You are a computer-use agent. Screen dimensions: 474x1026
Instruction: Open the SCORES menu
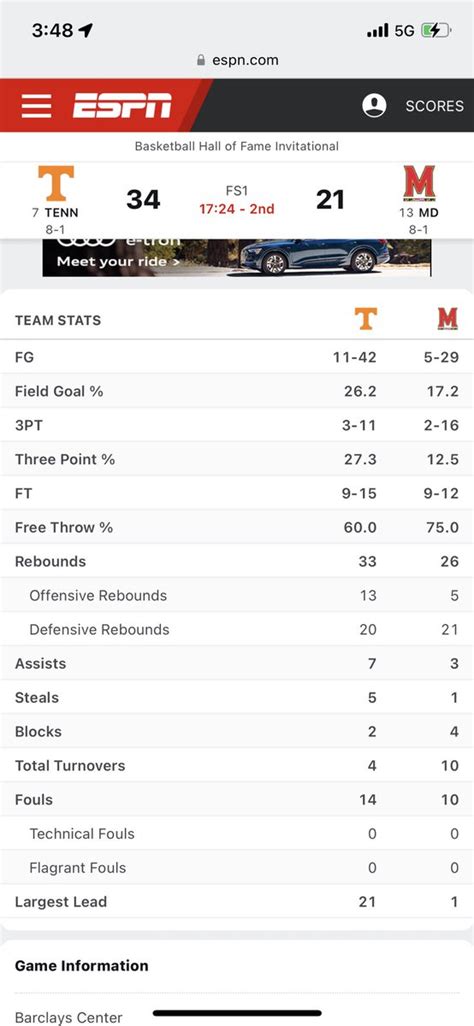[x=435, y=106]
